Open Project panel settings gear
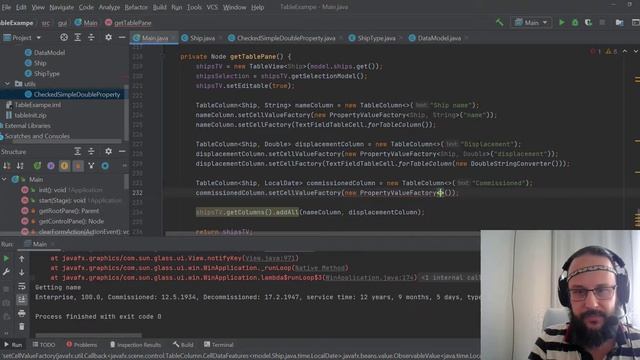 [108, 38]
